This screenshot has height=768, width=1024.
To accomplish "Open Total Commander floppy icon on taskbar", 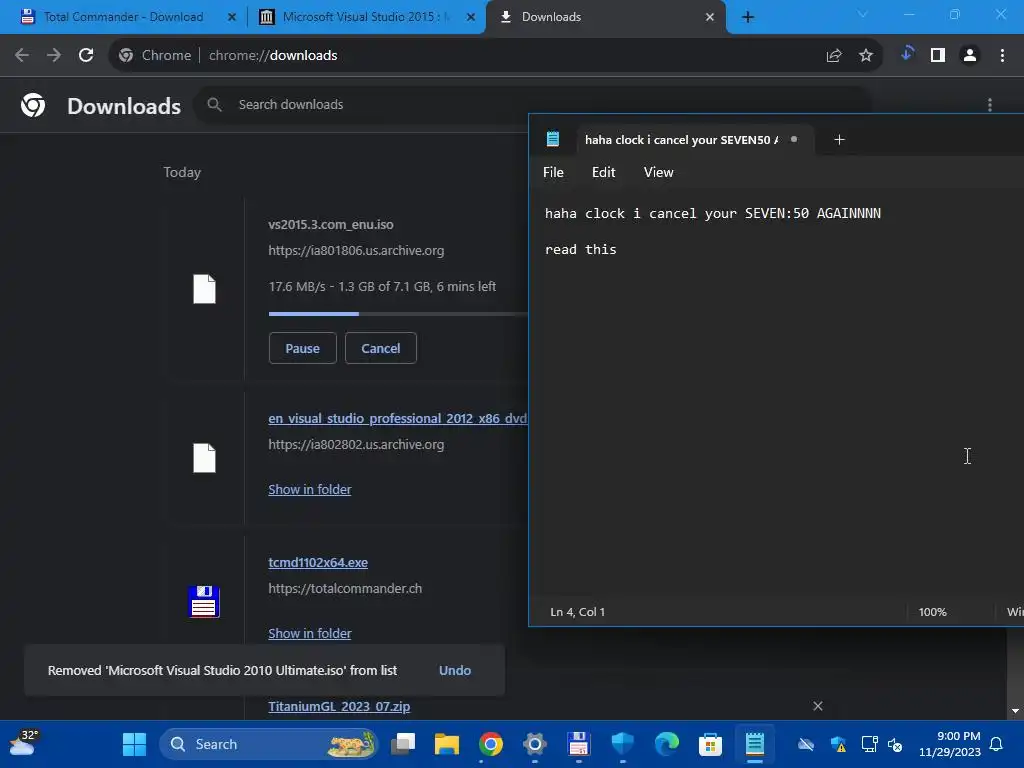I will point(579,744).
